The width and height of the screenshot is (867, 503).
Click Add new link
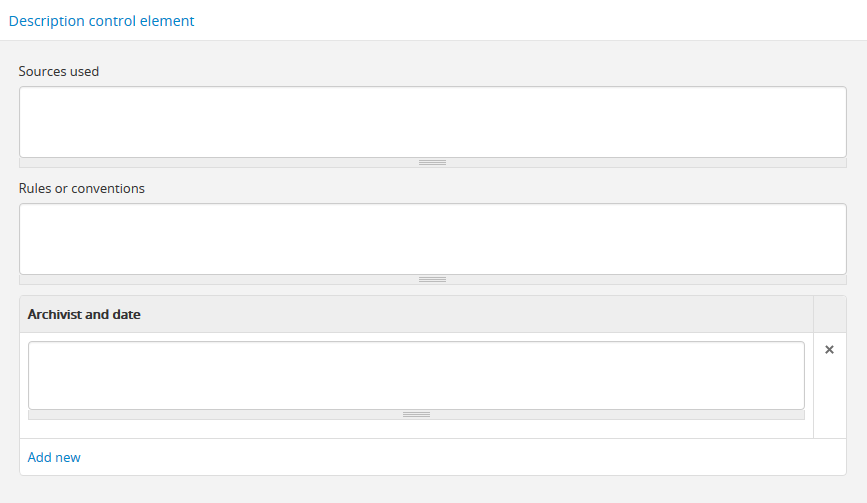[54, 457]
